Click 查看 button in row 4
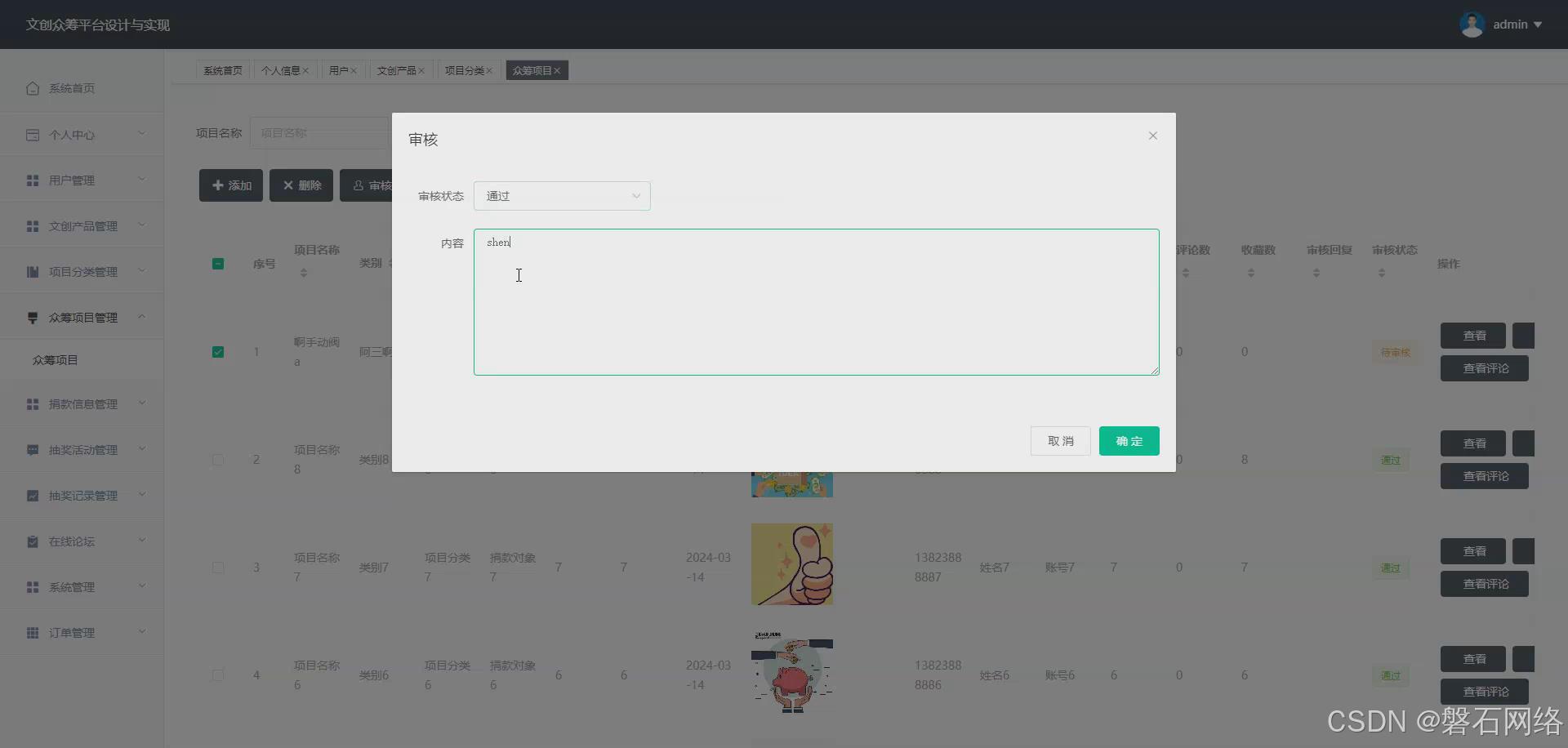 pyautogui.click(x=1473, y=659)
